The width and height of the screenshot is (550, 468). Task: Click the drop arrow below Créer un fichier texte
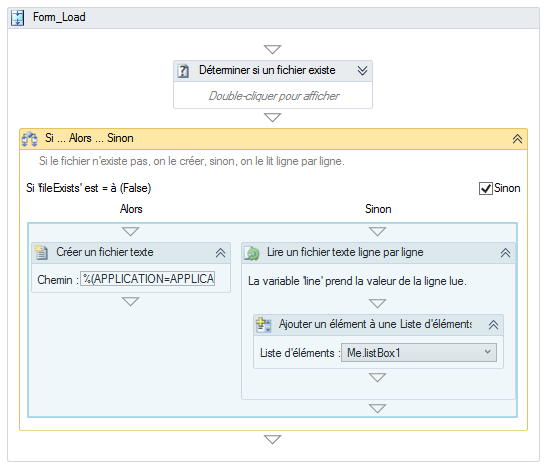pyautogui.click(x=130, y=302)
